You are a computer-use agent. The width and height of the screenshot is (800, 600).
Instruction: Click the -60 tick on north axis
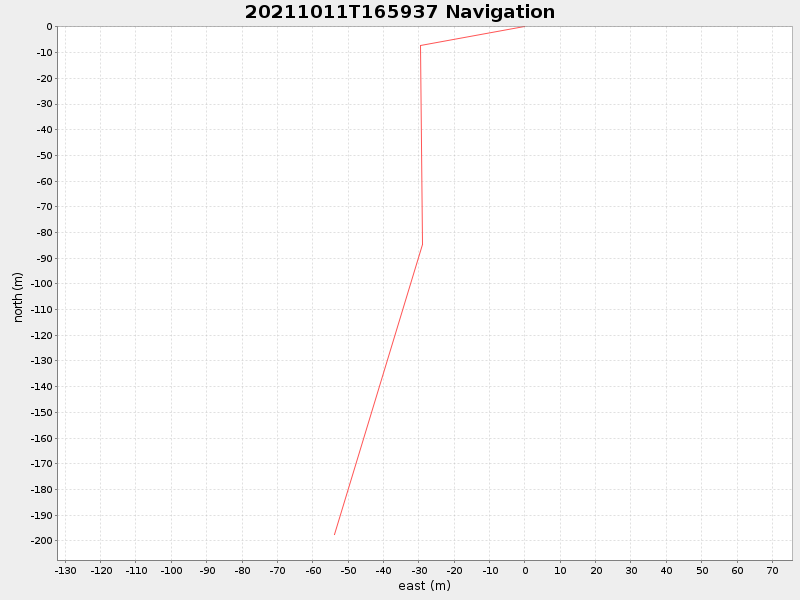[x=44, y=181]
